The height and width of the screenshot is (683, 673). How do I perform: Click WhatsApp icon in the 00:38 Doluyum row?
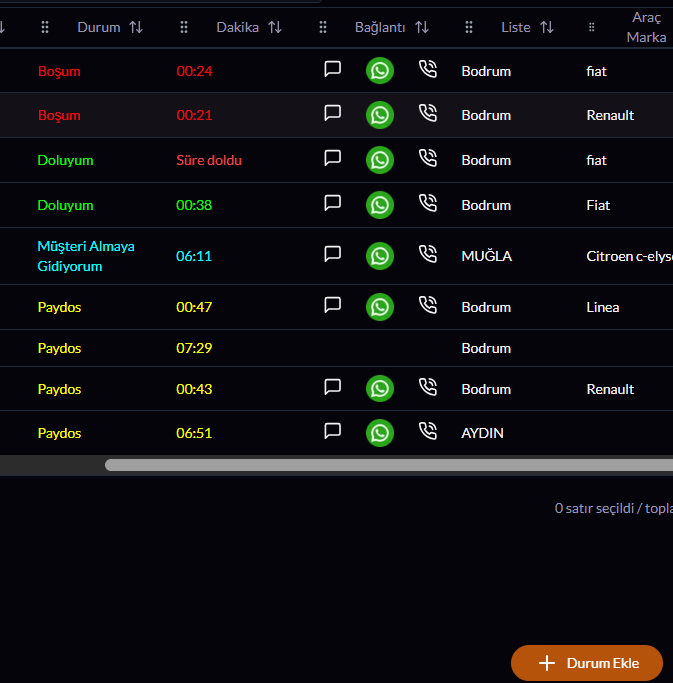click(x=380, y=205)
